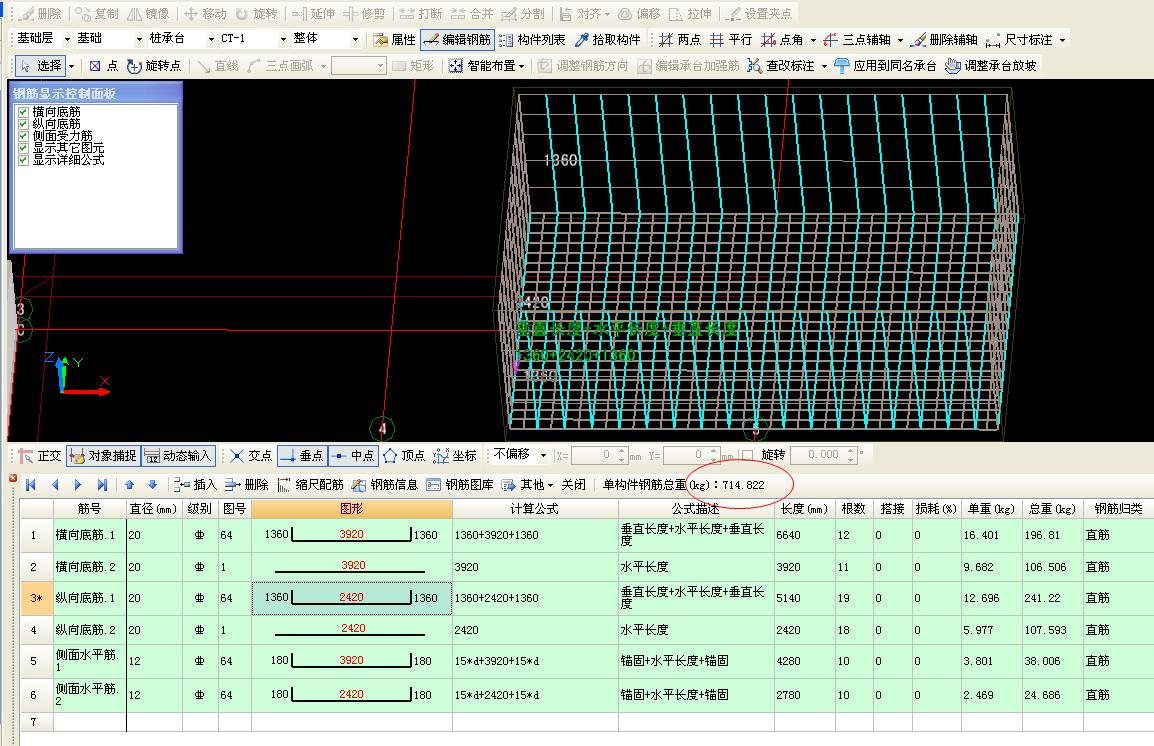Screen dimensions: 1154x746
Task: Jump to last rebar record
Action: coord(102,485)
